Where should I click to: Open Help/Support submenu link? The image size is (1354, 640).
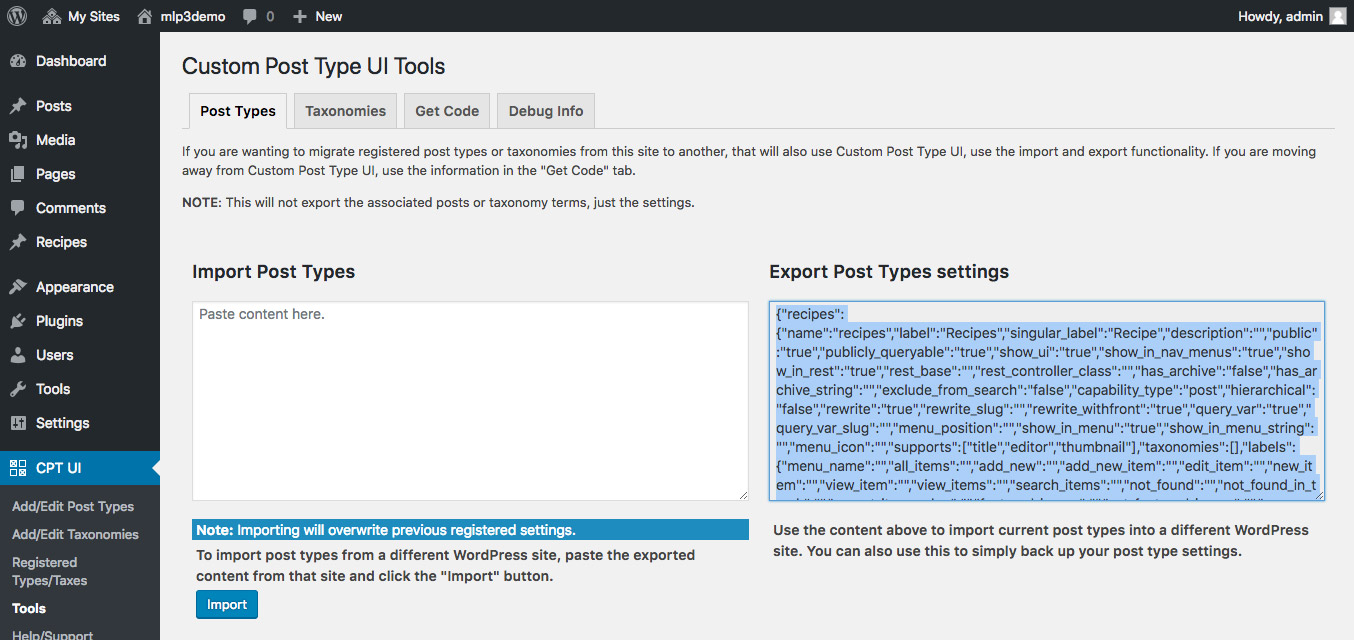(x=52, y=635)
